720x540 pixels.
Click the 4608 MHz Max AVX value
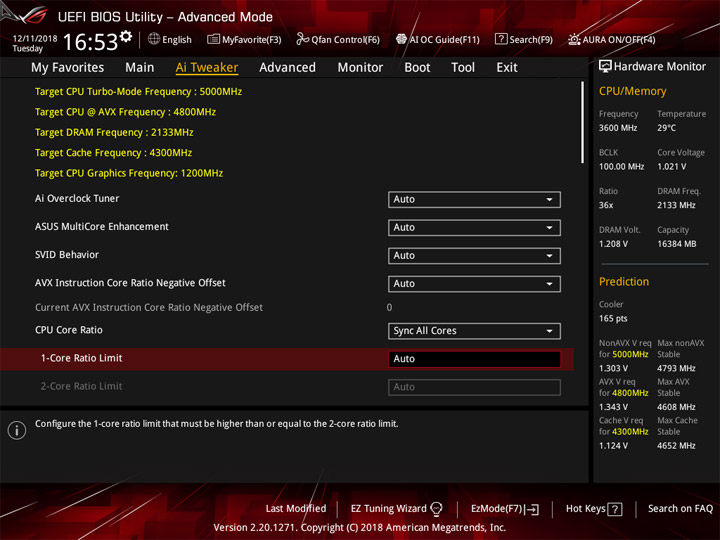pos(676,407)
